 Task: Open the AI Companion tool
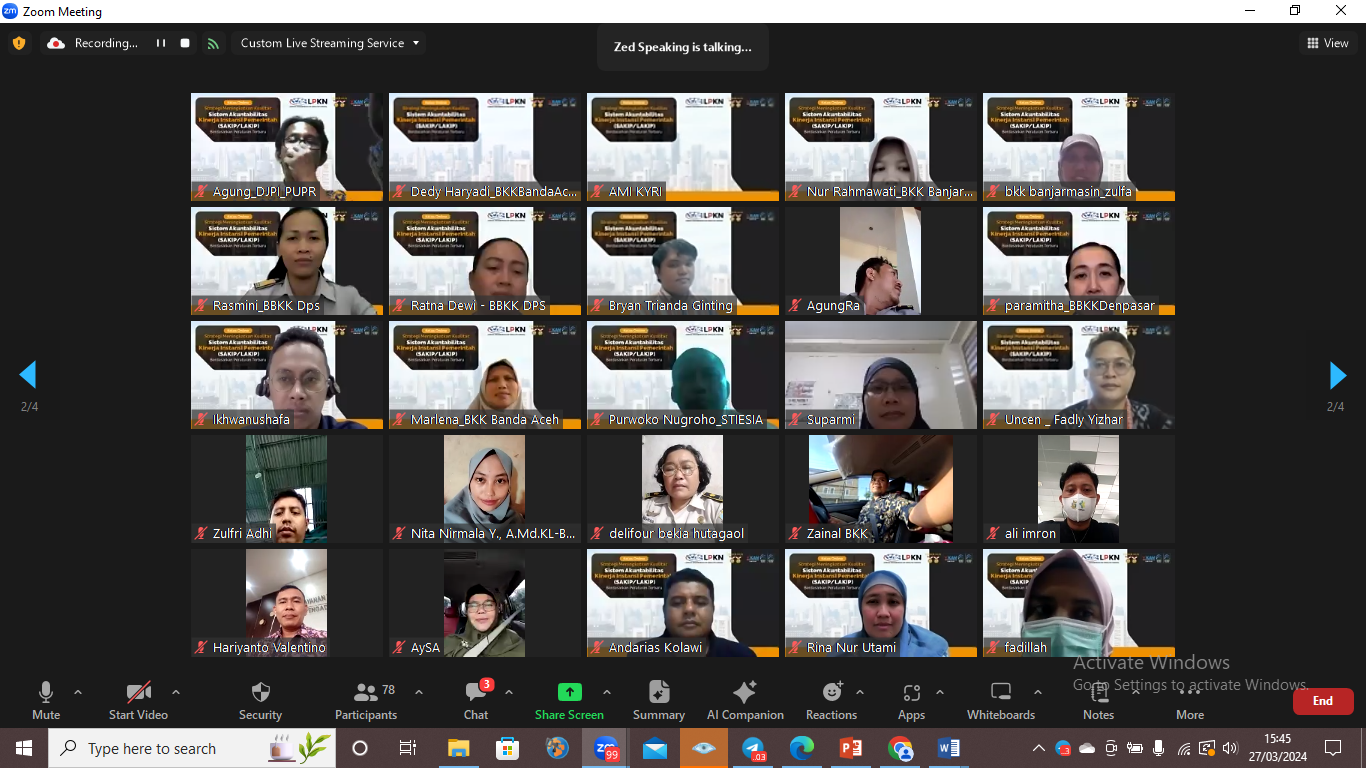pos(745,700)
